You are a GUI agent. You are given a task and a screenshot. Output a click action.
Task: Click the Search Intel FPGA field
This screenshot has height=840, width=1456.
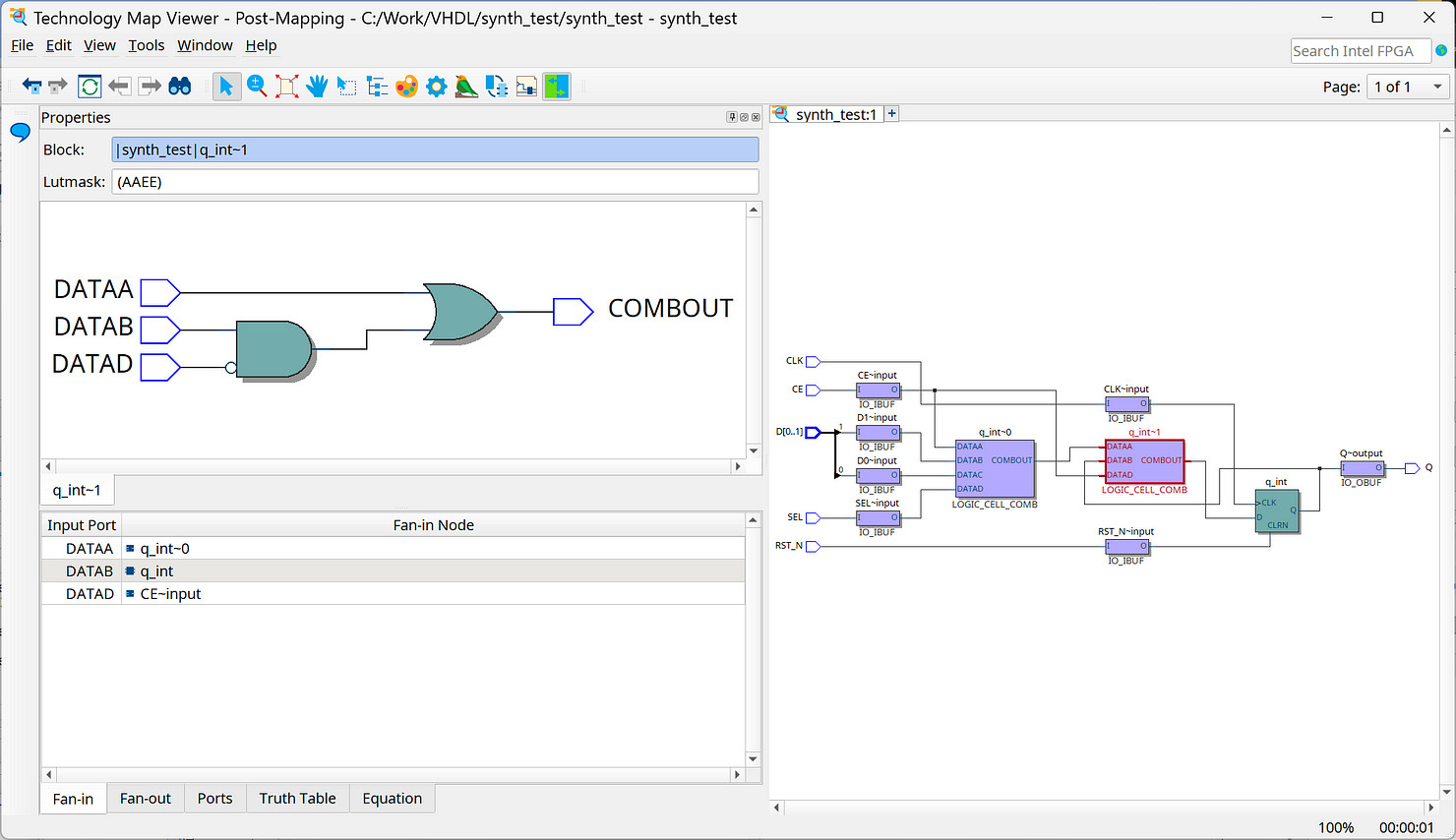tap(1359, 51)
